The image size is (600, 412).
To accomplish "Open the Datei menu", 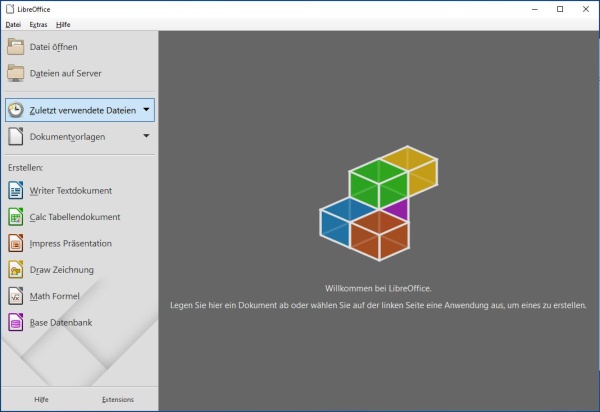I will (x=13, y=24).
